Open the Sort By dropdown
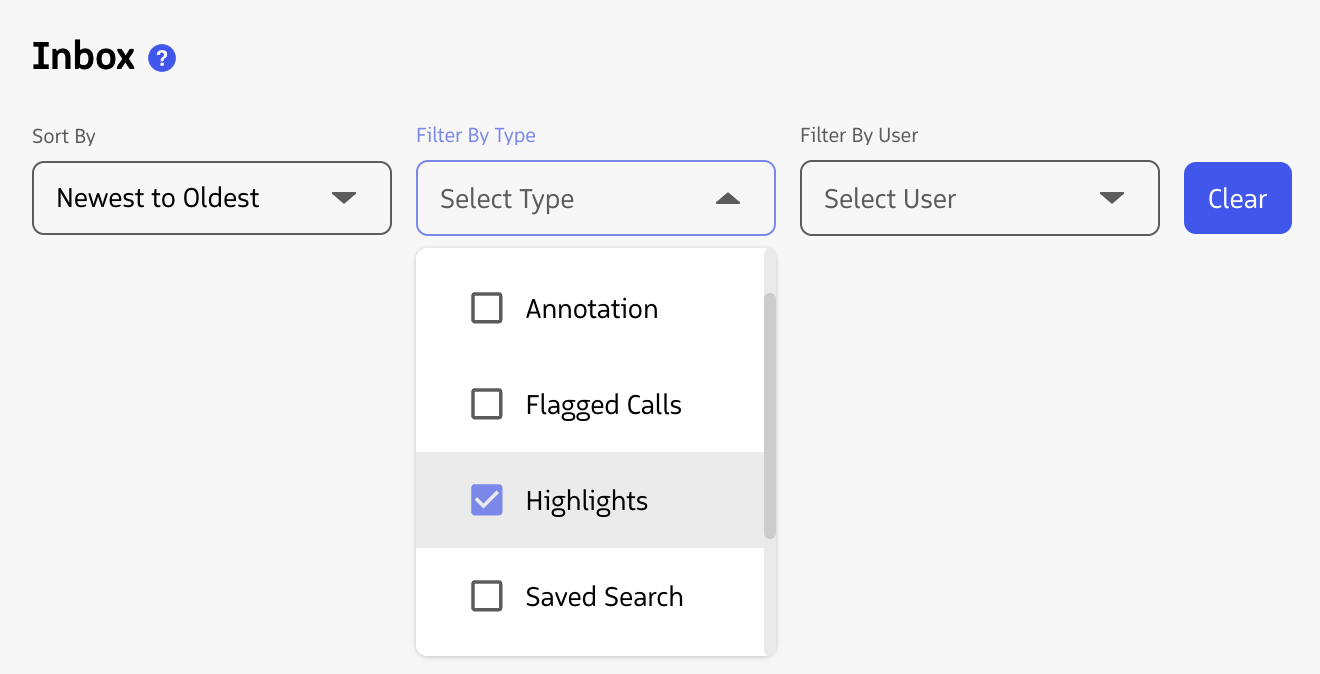The height and width of the screenshot is (674, 1320). click(211, 198)
